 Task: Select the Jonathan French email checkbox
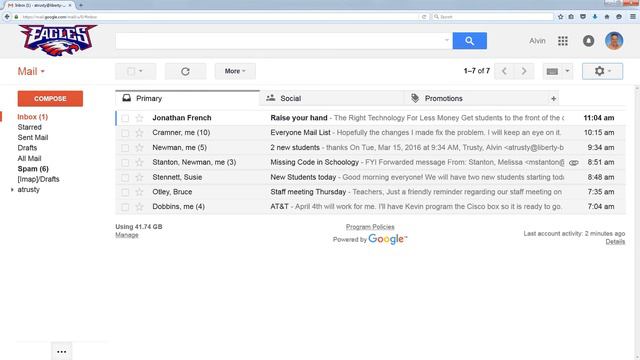coord(125,118)
